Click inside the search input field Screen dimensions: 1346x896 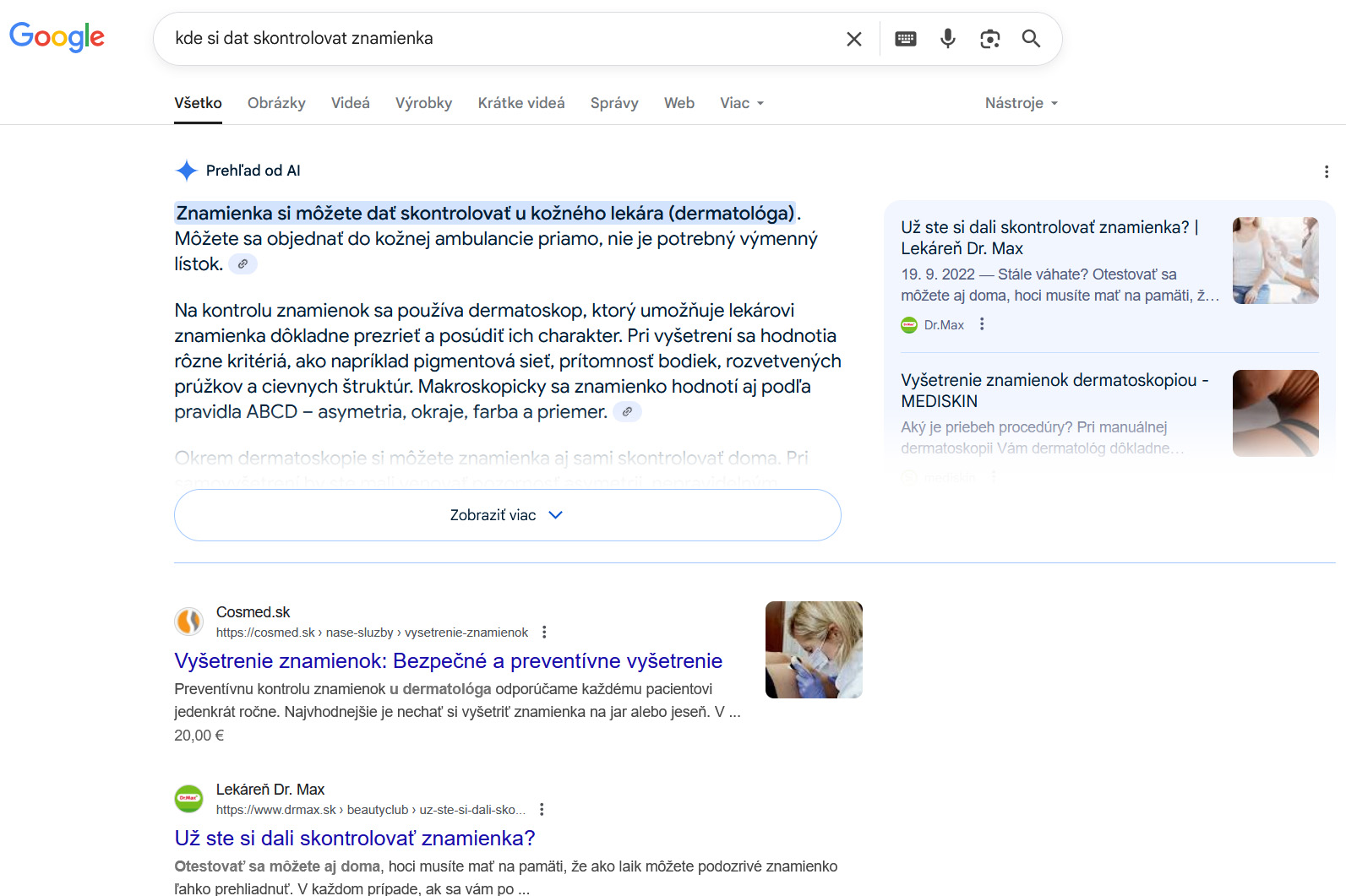(499, 39)
